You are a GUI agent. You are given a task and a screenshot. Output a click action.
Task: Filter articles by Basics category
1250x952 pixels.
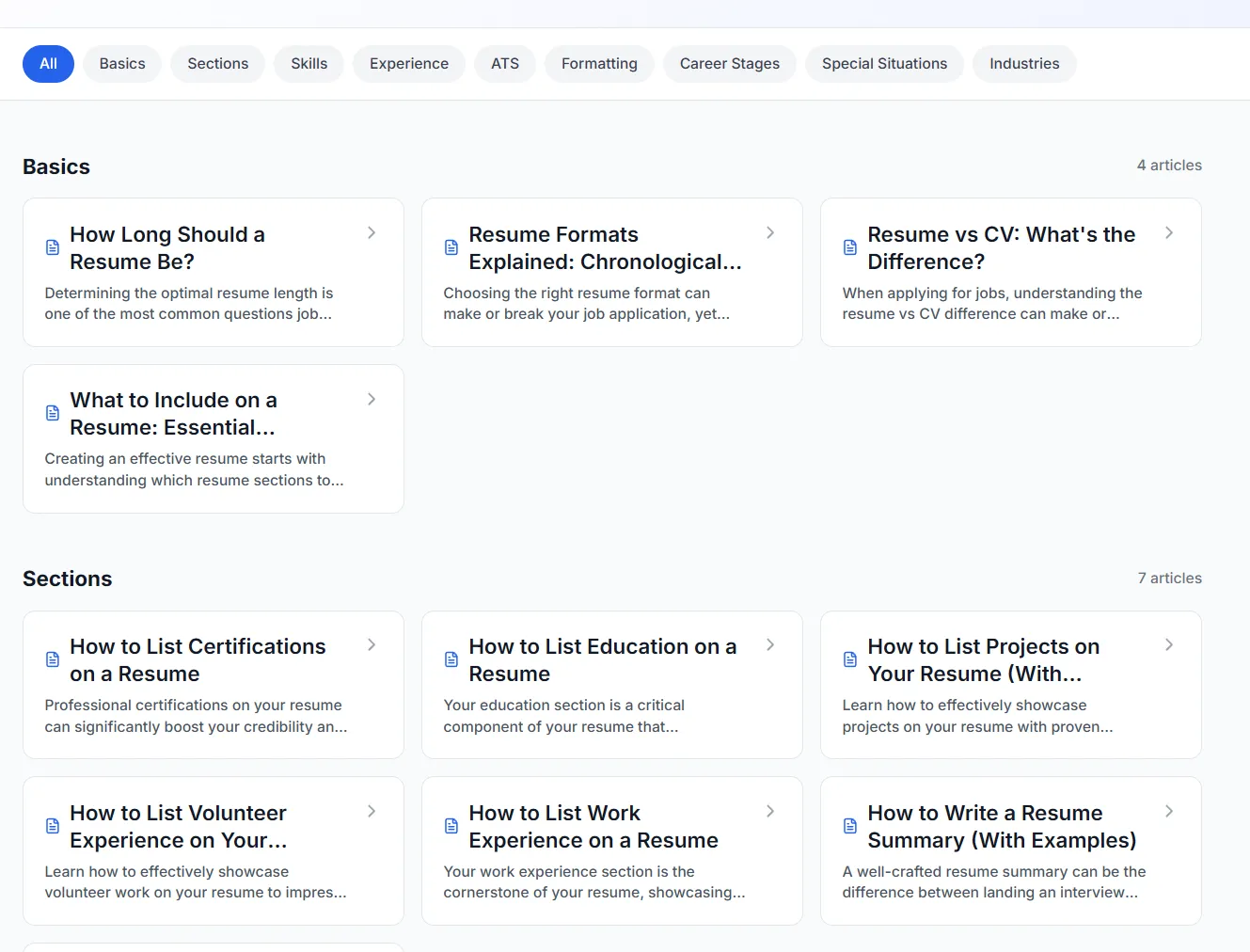(x=122, y=64)
